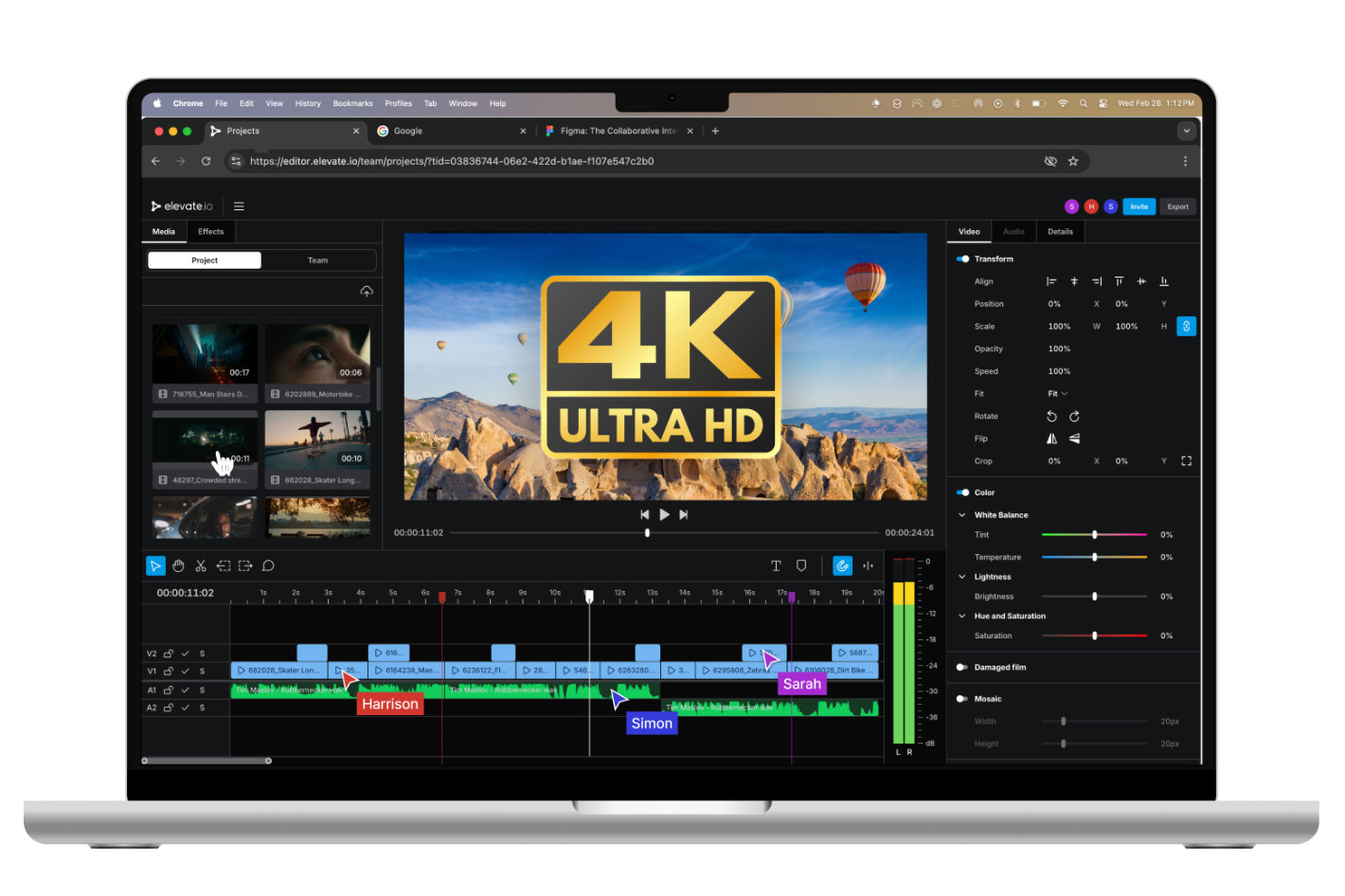1345x896 pixels.
Task: Flip the video horizontally
Action: (1051, 439)
